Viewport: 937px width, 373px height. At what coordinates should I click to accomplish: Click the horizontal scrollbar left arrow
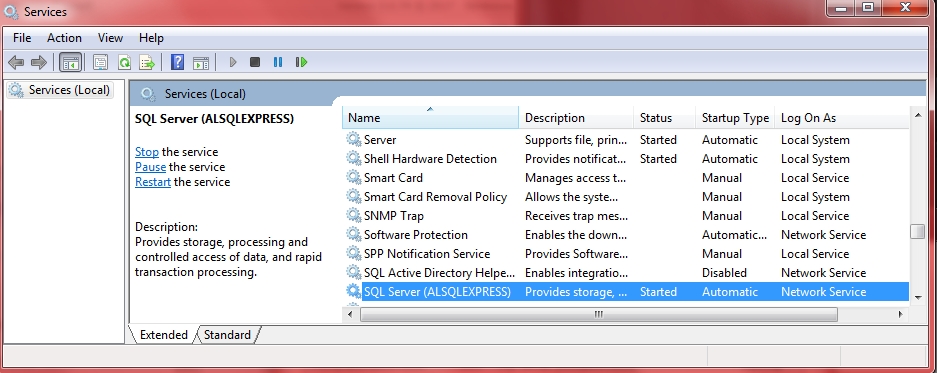tap(351, 314)
